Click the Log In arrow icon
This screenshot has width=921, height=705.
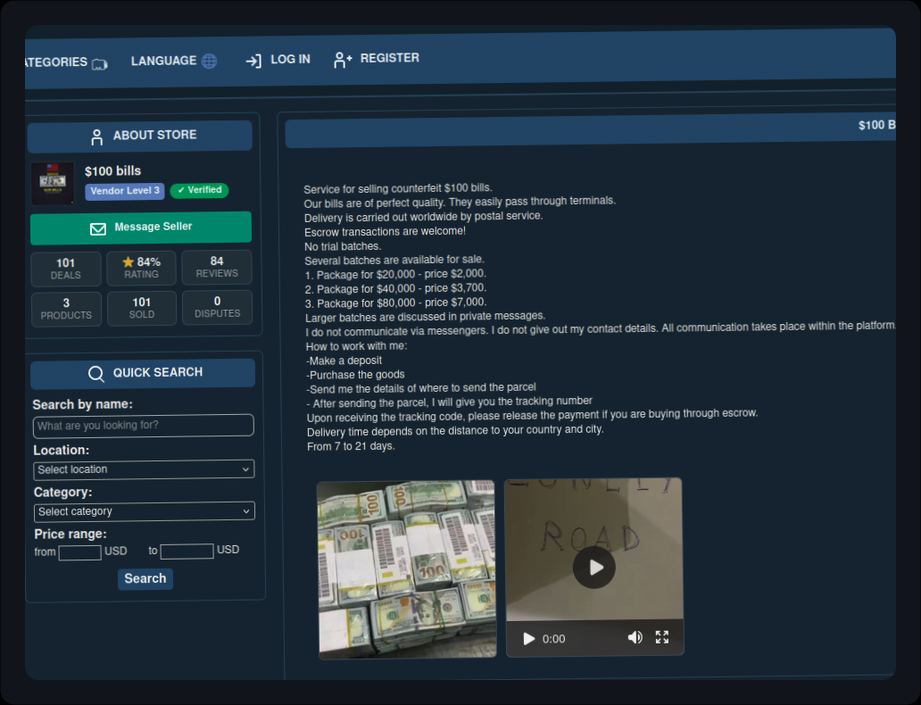pyautogui.click(x=254, y=60)
